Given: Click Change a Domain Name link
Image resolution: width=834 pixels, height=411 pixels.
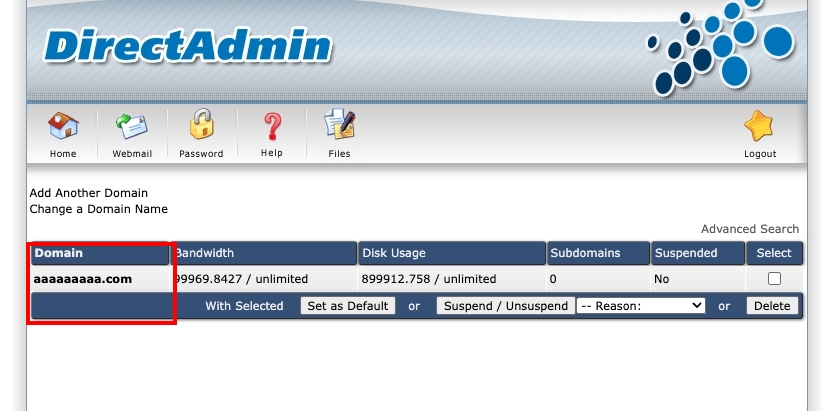Looking at the screenshot, I should tap(99, 209).
